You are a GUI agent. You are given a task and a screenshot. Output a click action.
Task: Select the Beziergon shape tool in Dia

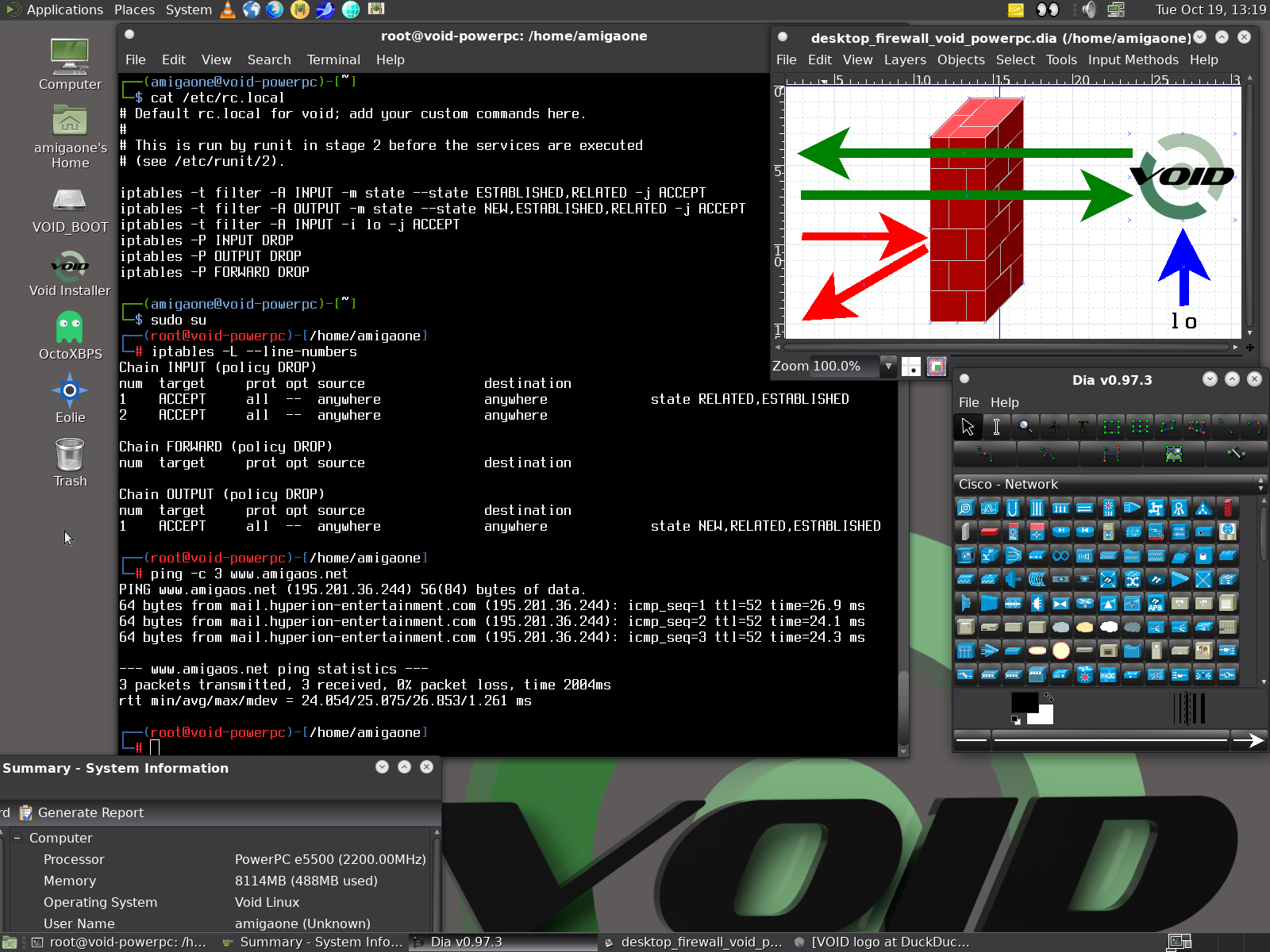1197,427
